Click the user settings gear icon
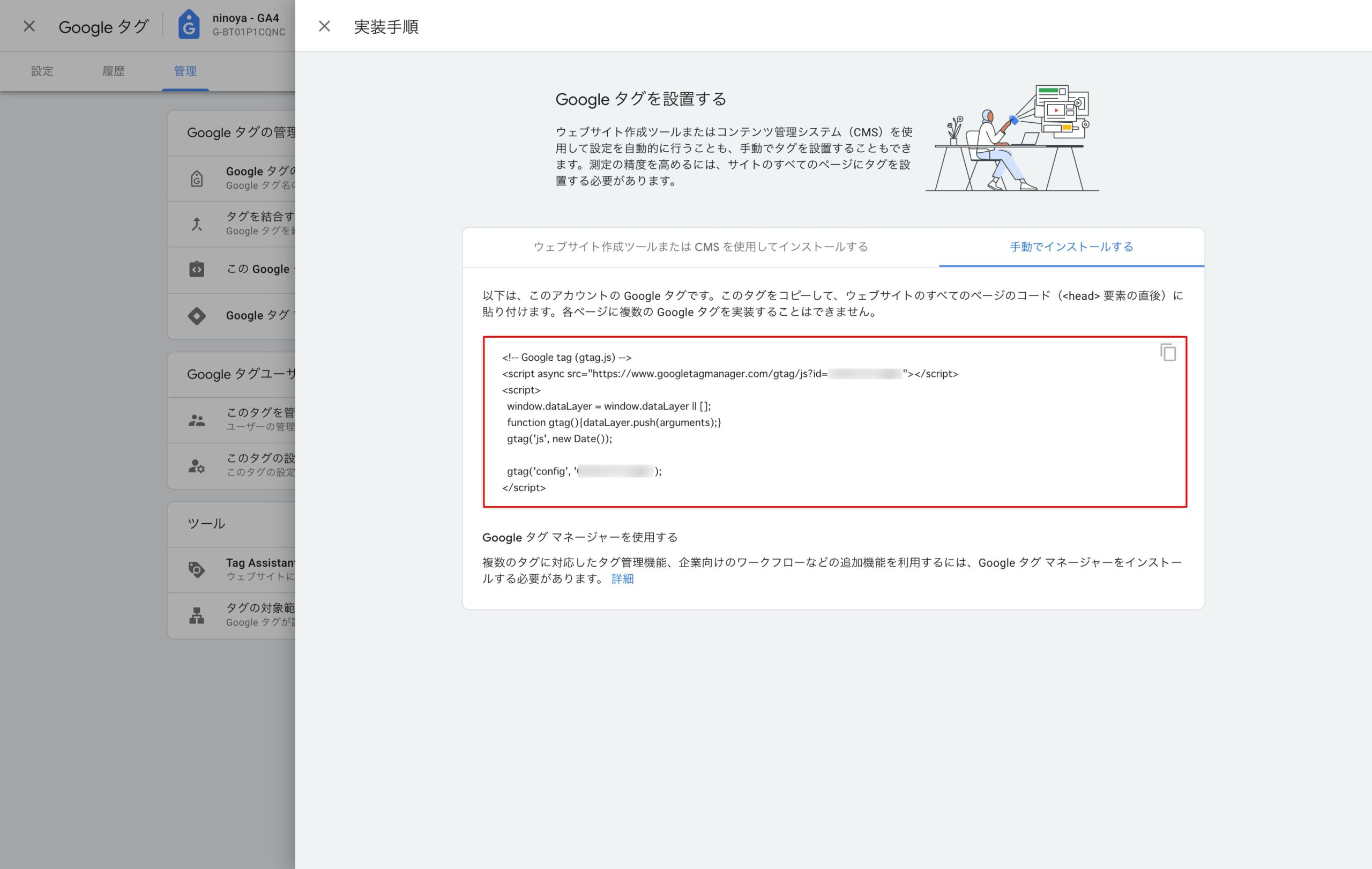Screen dimensions: 1372x869 tap(197, 466)
